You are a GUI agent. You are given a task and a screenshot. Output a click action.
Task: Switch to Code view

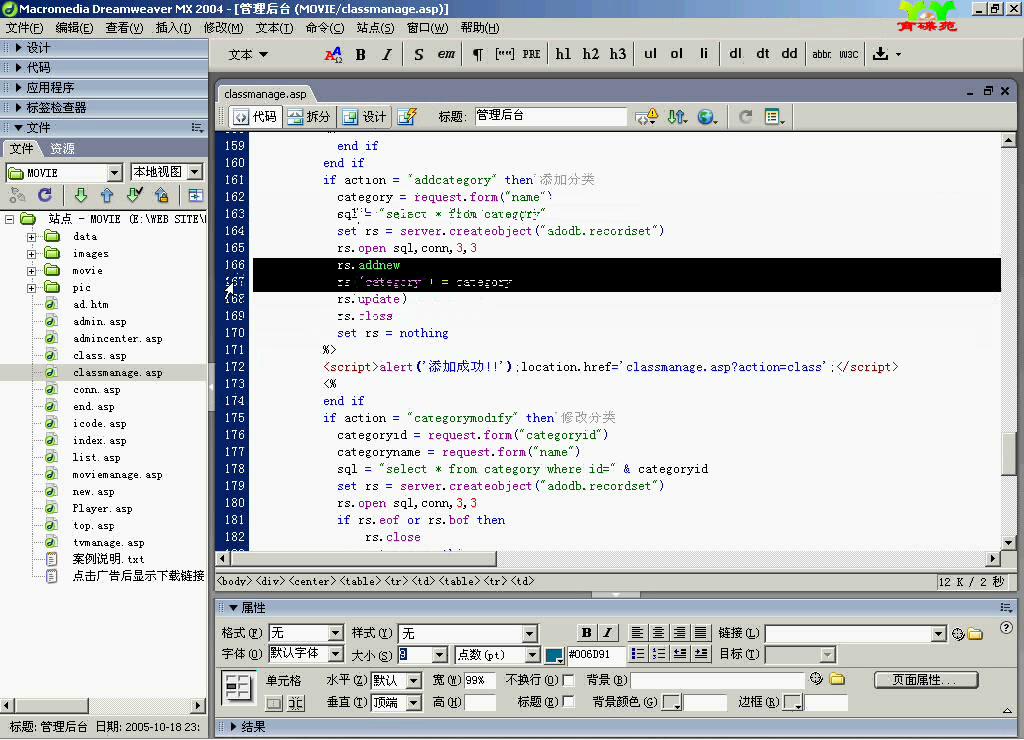click(x=256, y=117)
